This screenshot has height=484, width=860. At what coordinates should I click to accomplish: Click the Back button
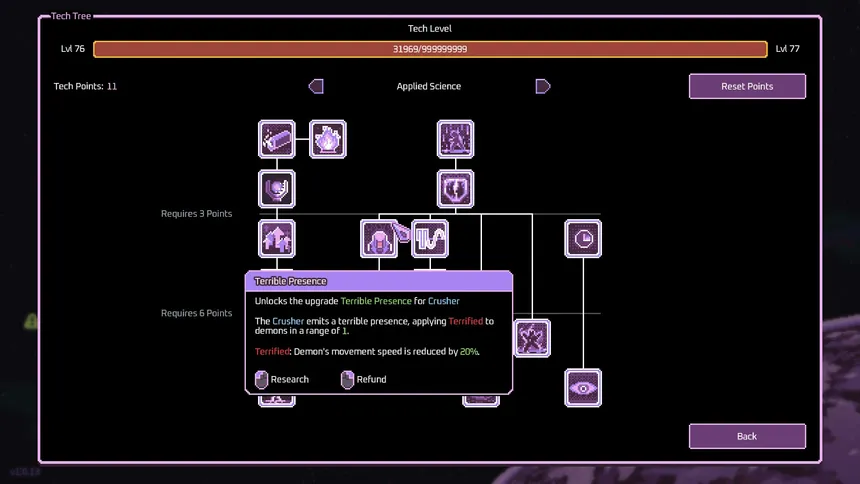click(747, 436)
